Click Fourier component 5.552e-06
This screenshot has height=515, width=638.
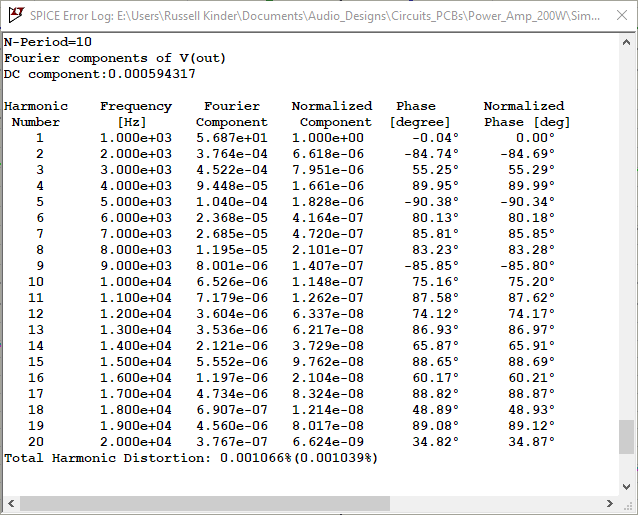pos(232,362)
